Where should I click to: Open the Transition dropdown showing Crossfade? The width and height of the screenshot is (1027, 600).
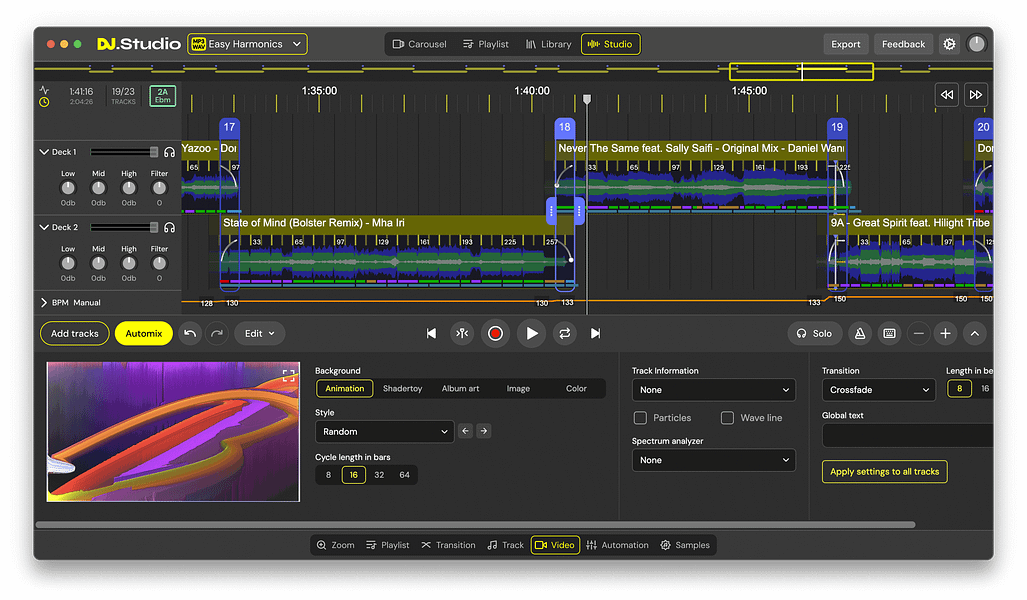click(x=878, y=390)
